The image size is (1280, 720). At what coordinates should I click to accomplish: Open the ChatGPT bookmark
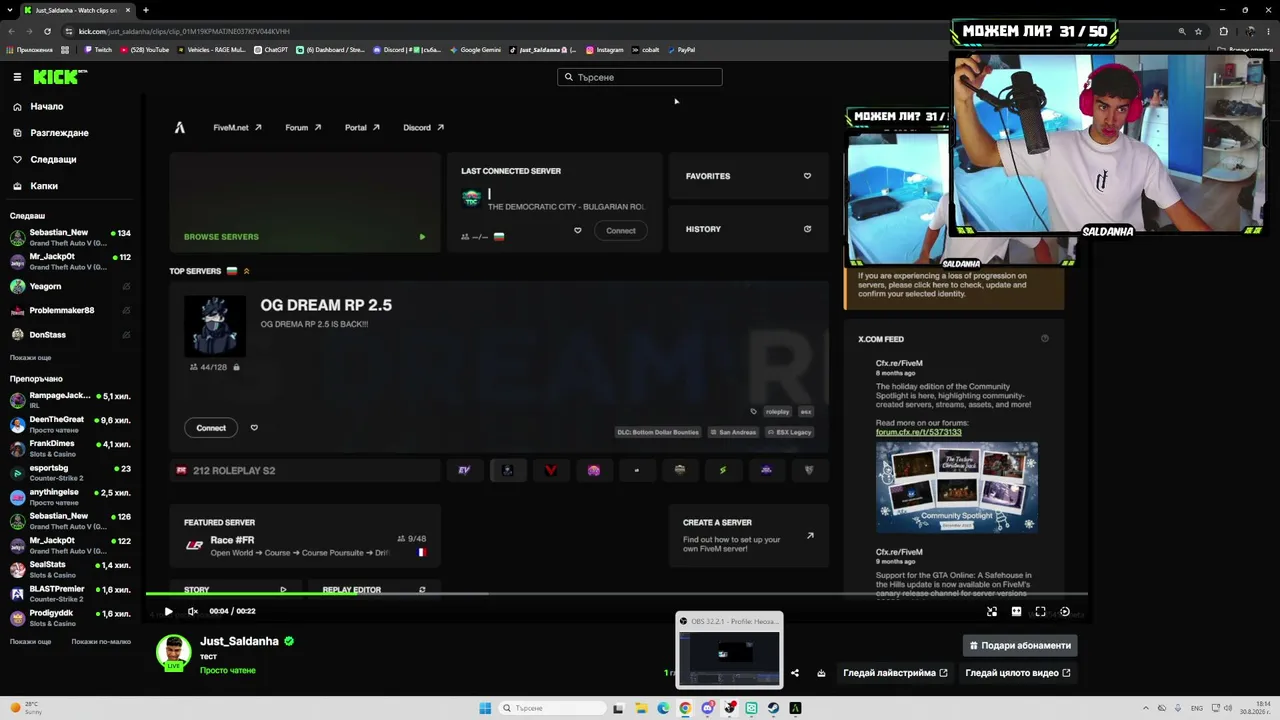click(x=271, y=50)
